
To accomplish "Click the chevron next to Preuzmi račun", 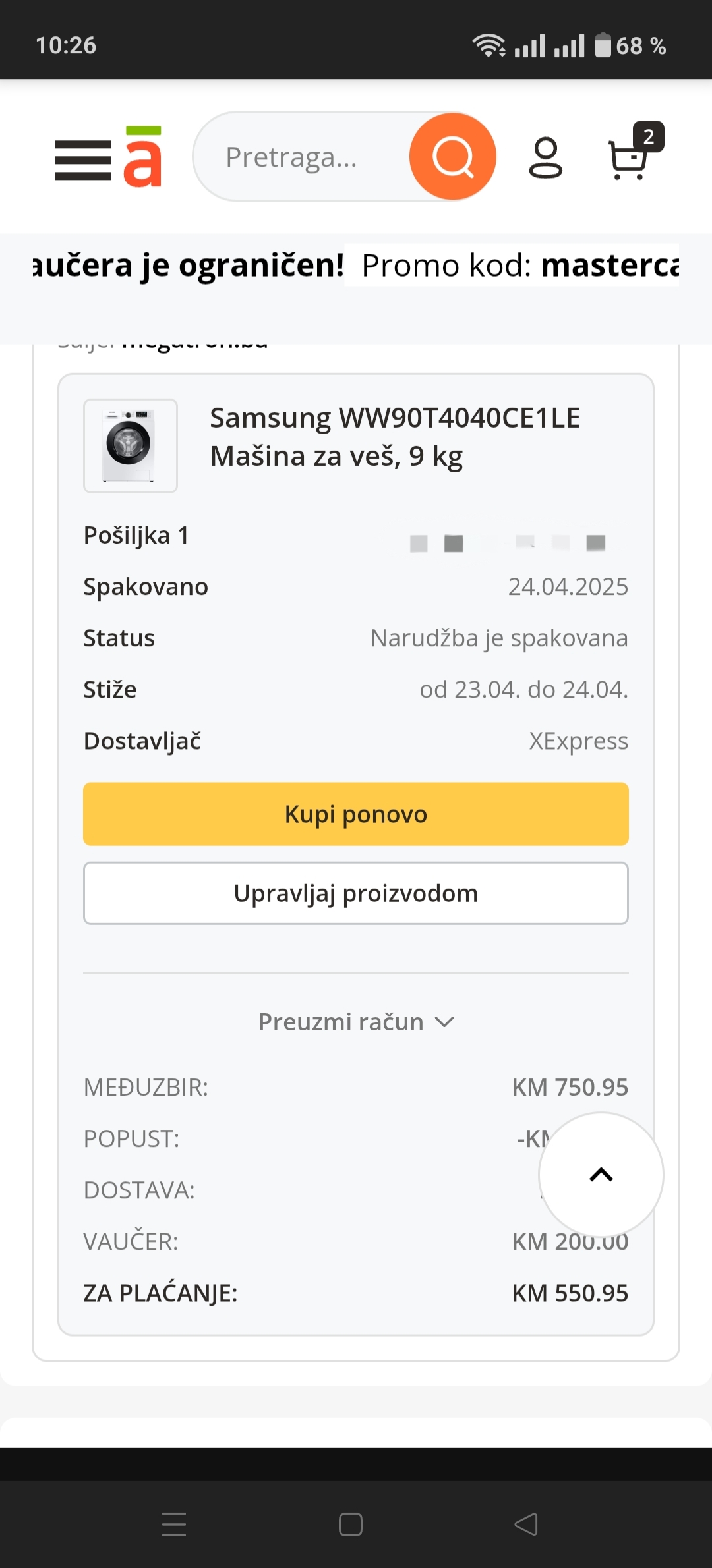I will pos(445,1022).
